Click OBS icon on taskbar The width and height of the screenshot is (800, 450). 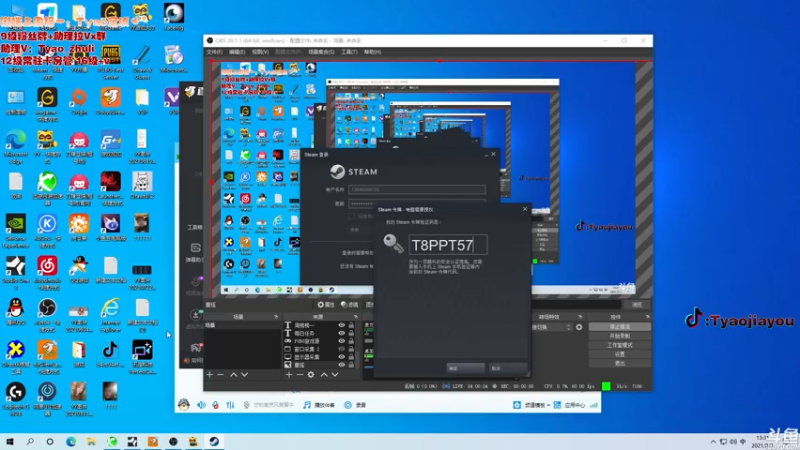[x=173, y=441]
